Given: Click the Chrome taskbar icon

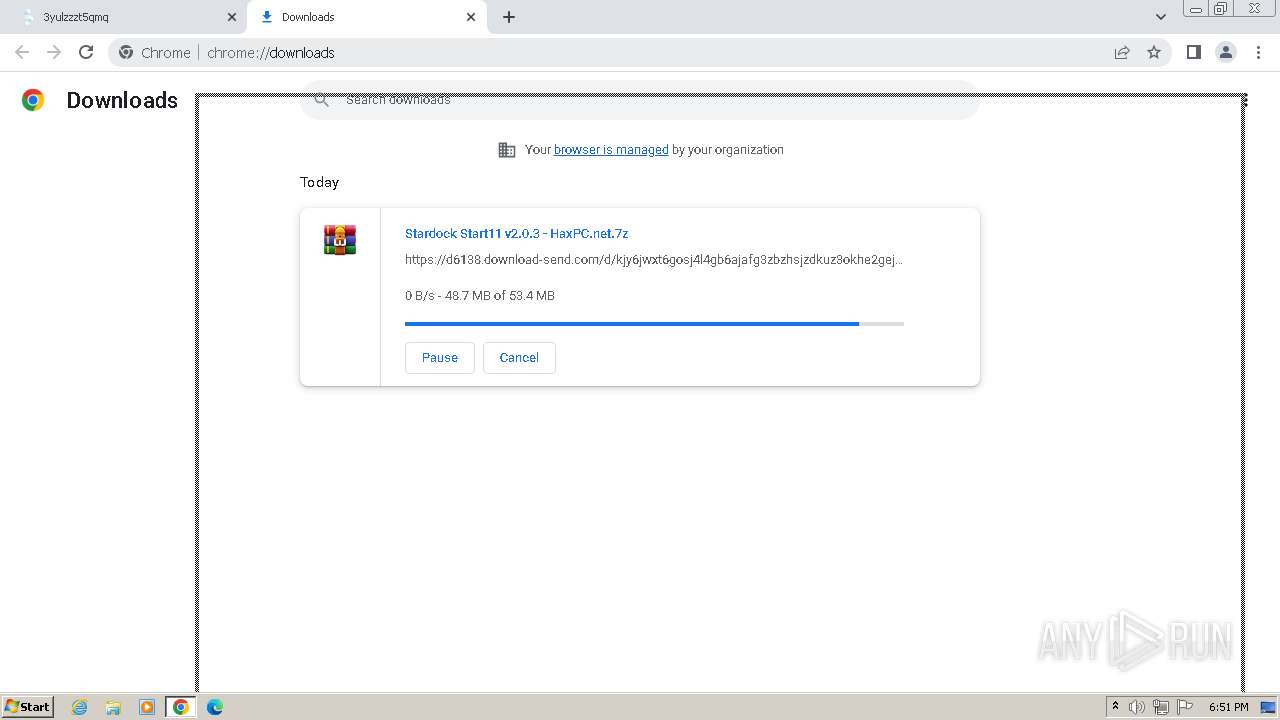Looking at the screenshot, I should point(181,707).
